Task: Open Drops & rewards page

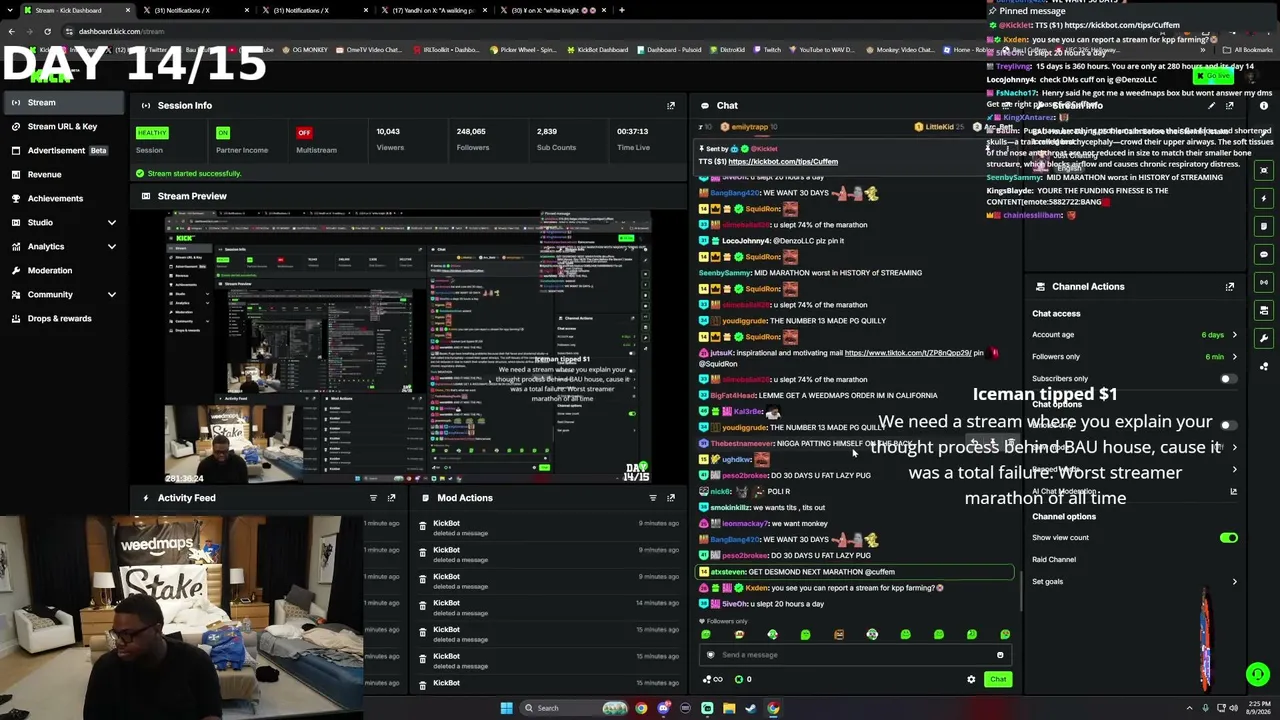Action: [62, 318]
